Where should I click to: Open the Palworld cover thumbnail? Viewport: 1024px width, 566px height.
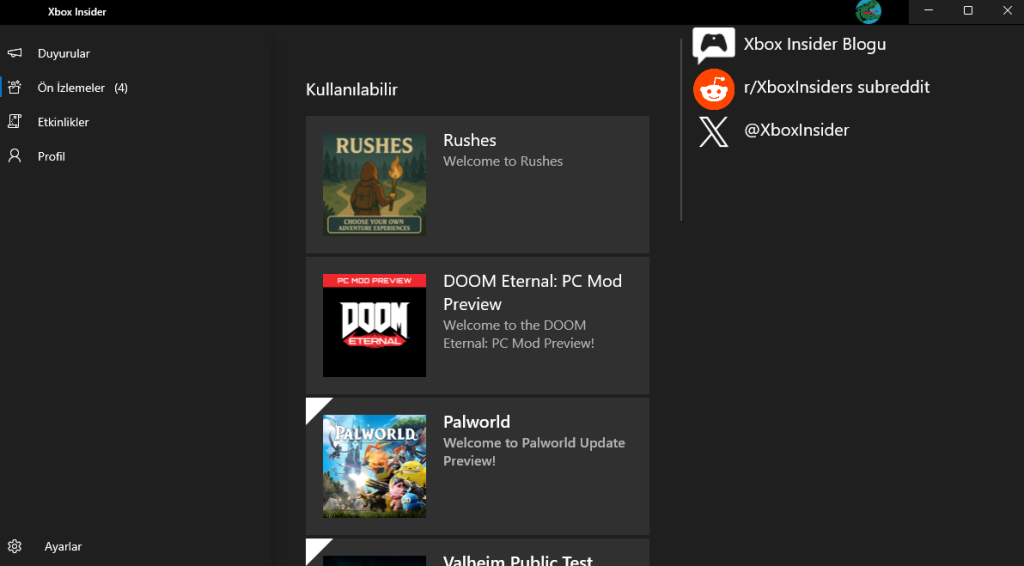pyautogui.click(x=374, y=466)
